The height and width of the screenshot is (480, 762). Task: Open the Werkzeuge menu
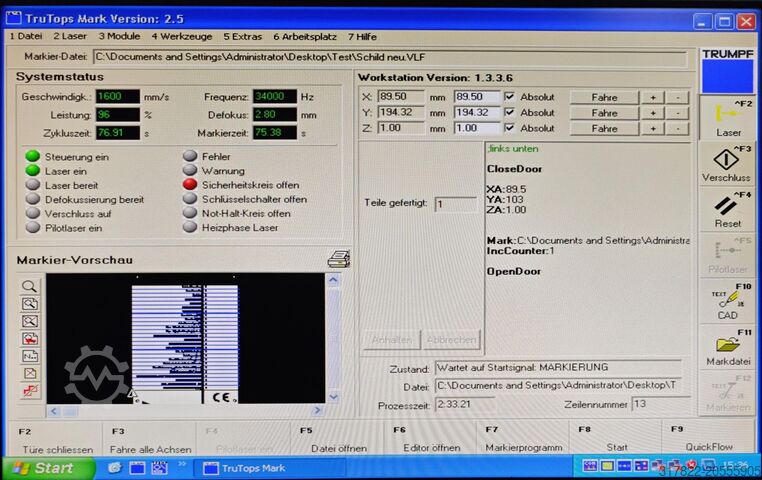point(181,36)
